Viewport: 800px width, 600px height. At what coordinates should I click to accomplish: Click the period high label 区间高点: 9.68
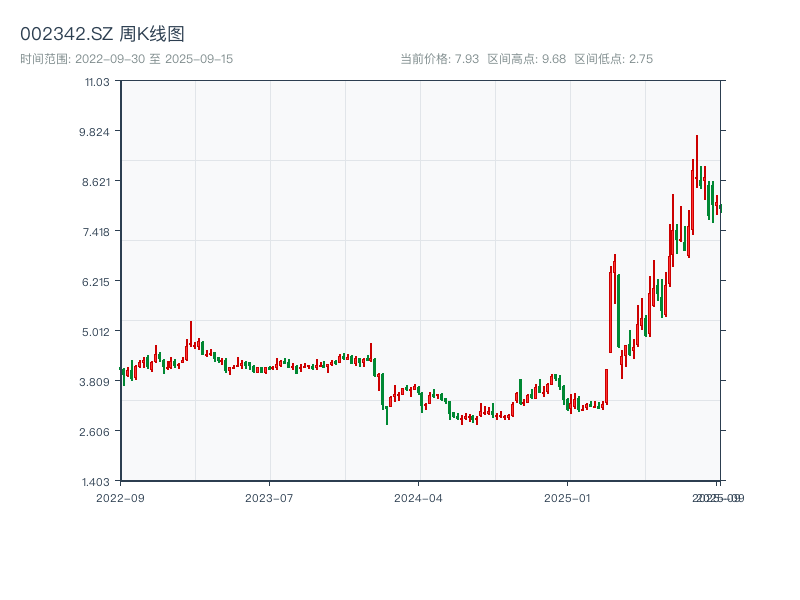(x=527, y=59)
